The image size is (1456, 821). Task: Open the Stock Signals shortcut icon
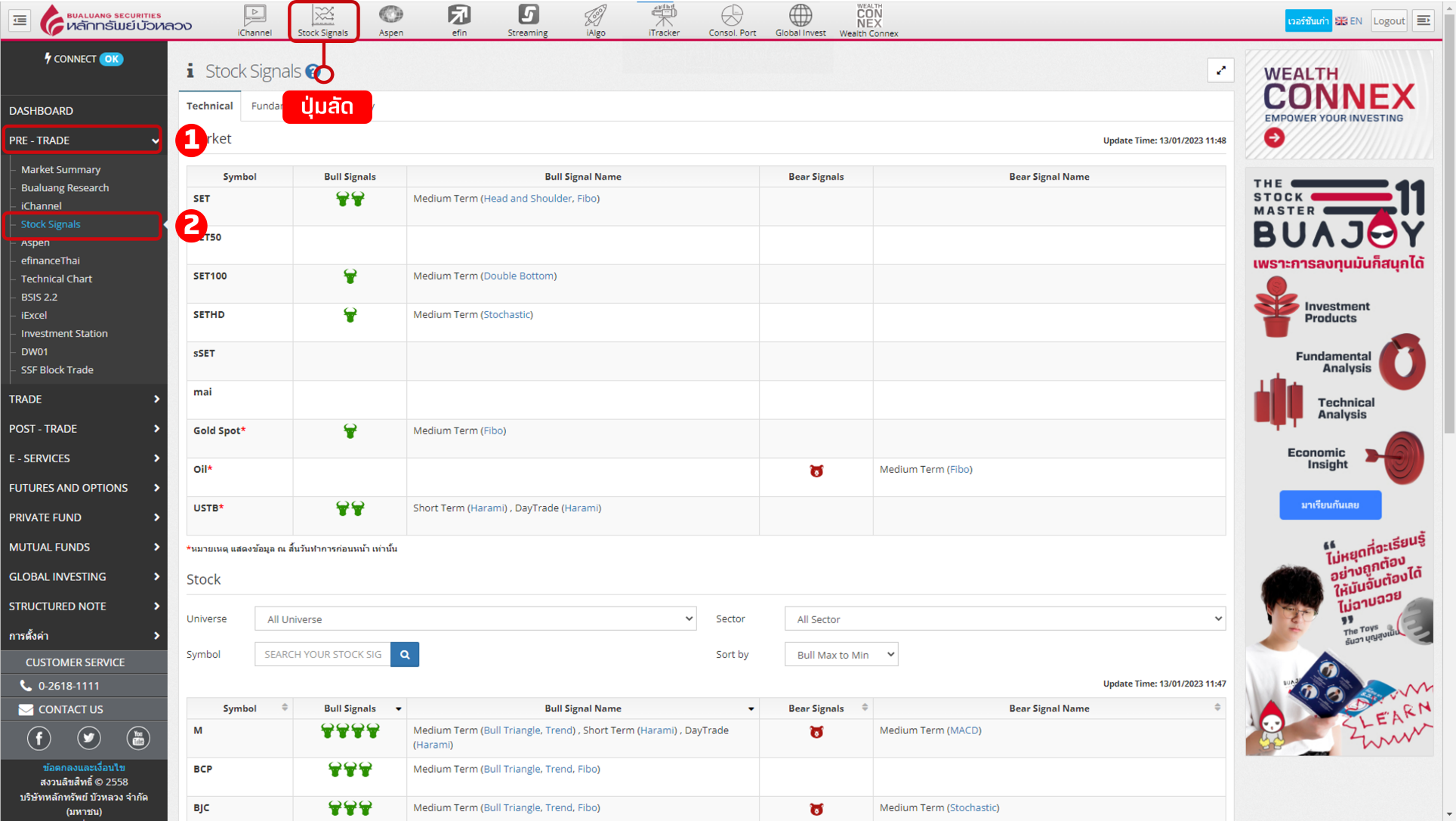click(323, 20)
